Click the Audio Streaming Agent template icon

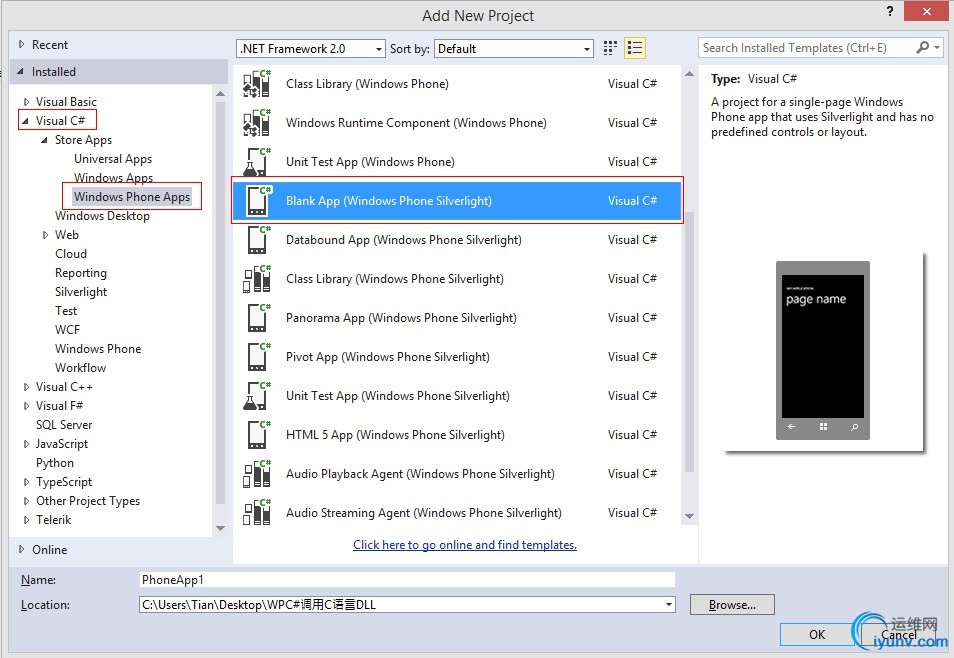click(257, 512)
